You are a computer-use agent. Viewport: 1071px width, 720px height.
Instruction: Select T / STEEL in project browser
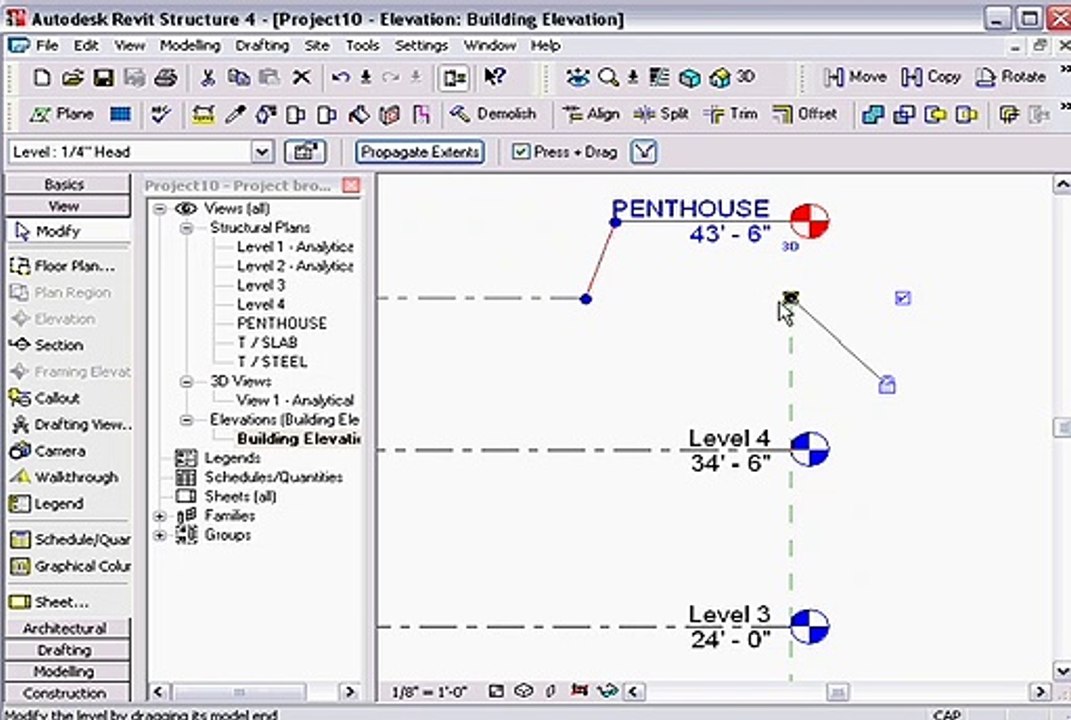pyautogui.click(x=272, y=361)
